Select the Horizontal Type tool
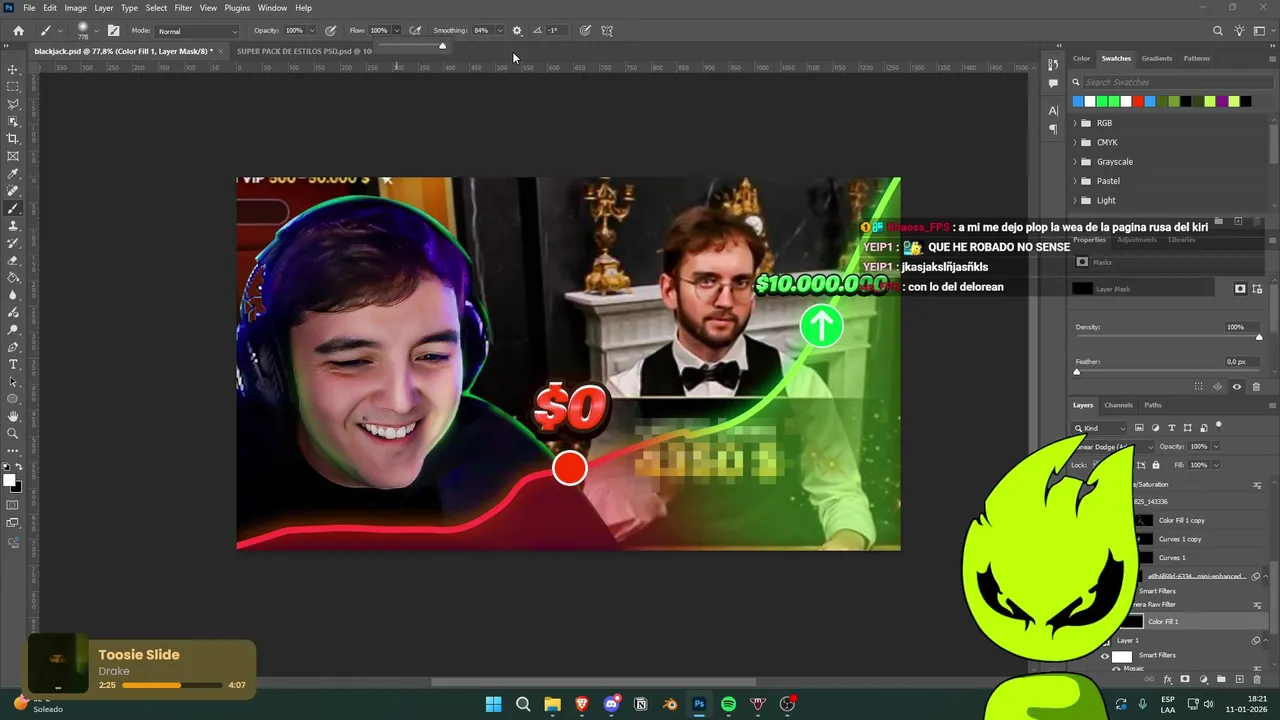 pos(13,364)
